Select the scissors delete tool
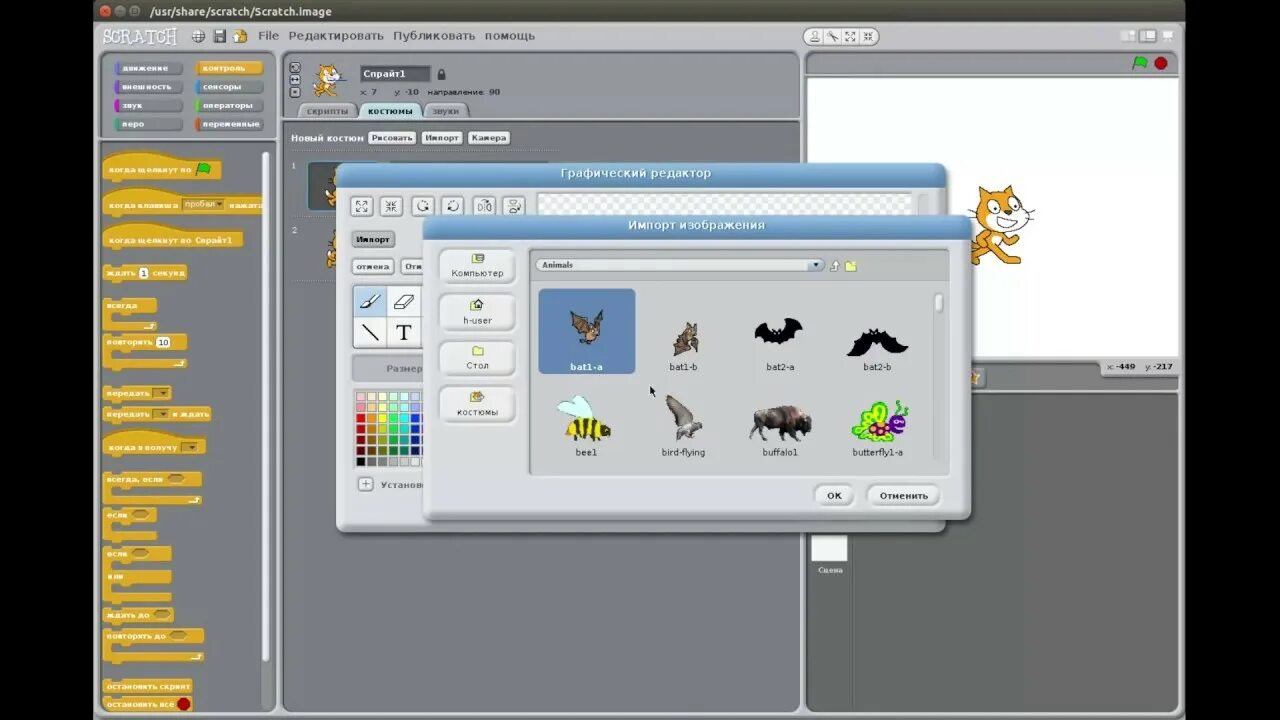Image resolution: width=1280 pixels, height=720 pixels. tap(832, 36)
